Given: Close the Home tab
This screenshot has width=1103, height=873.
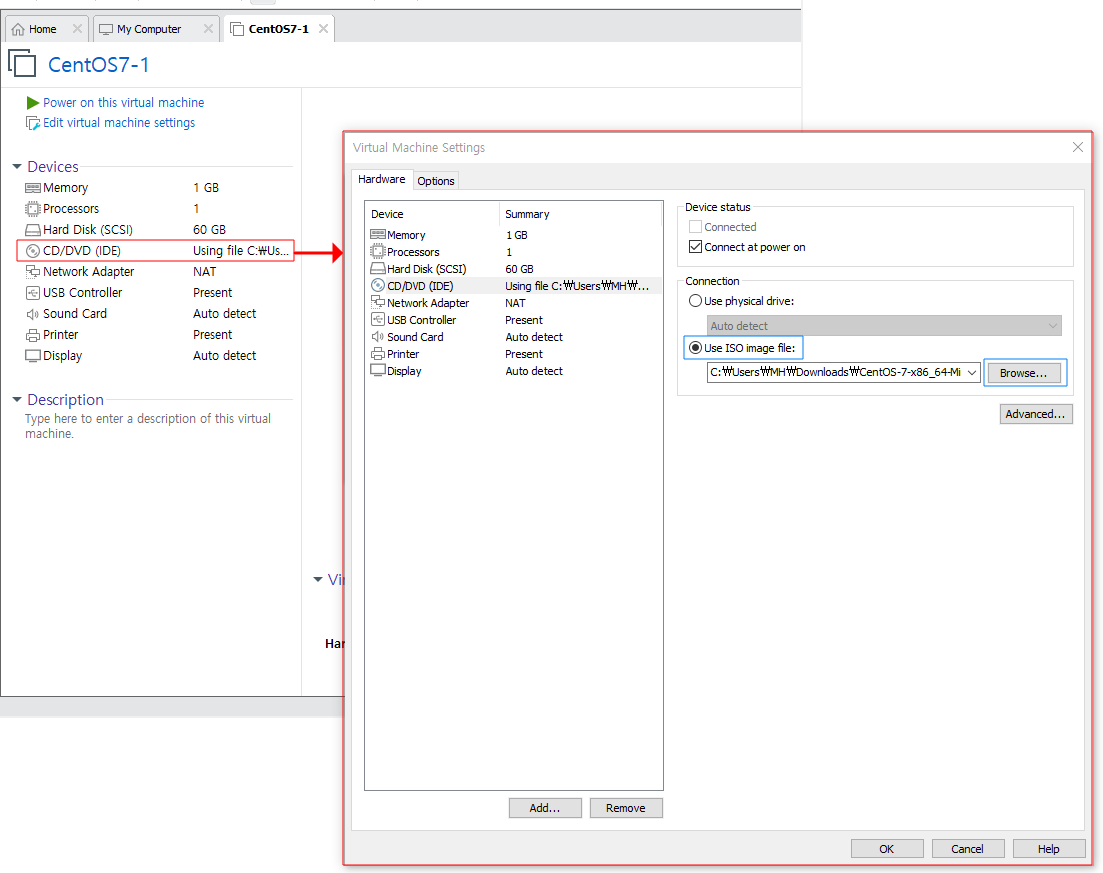Looking at the screenshot, I should pyautogui.click(x=77, y=29).
